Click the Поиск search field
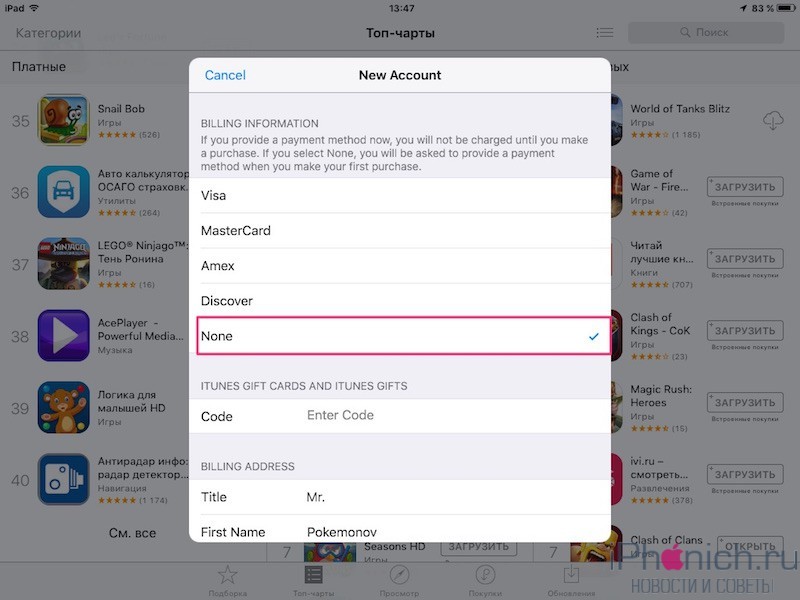This screenshot has width=800, height=600. 706,33
